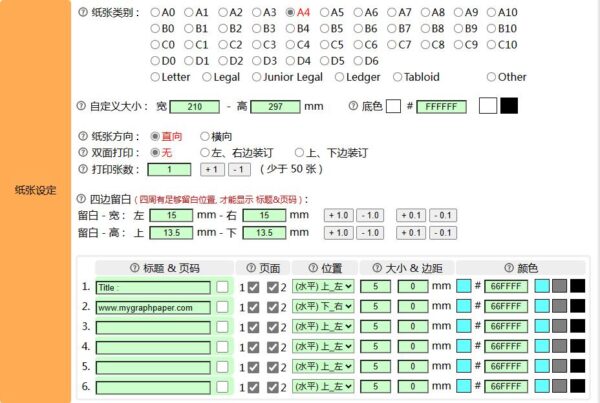Image resolution: width=600 pixels, height=403 pixels.
Task: Open help icon next to 自定义大小
Action: coord(82,105)
